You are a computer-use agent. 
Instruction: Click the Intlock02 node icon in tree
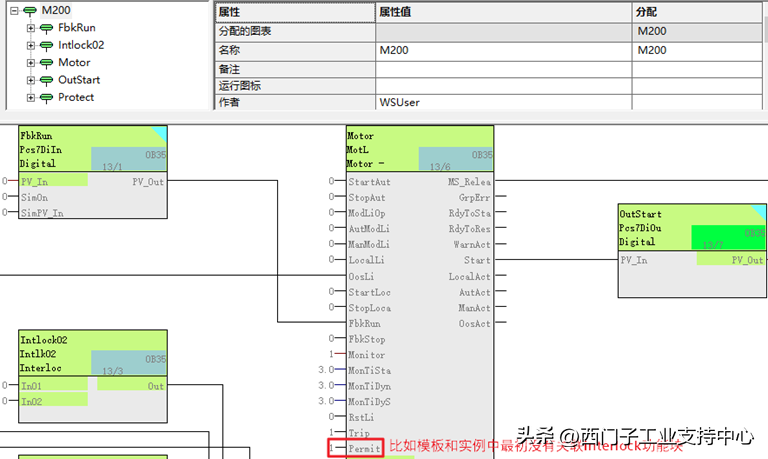point(46,45)
